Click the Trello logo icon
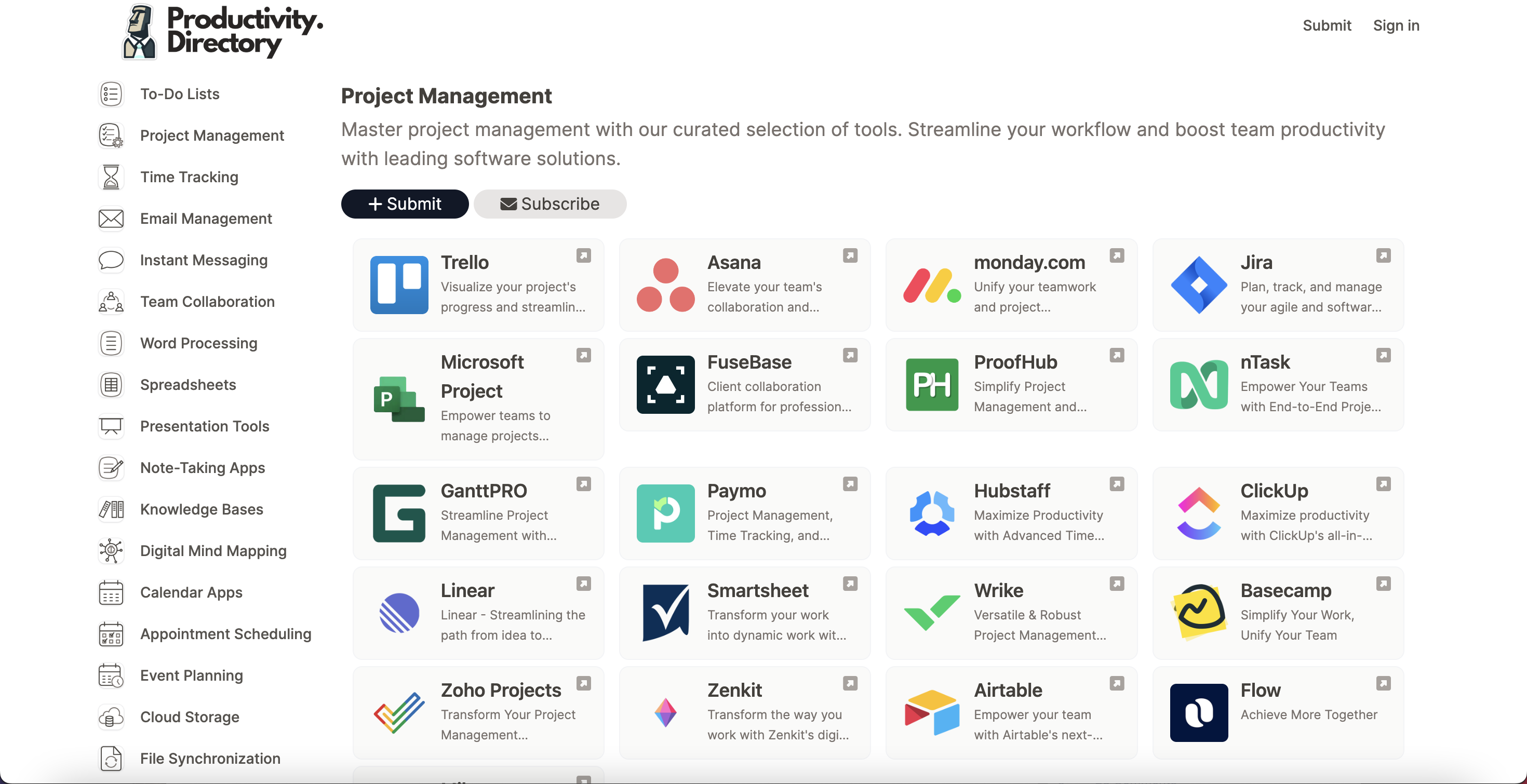 pos(399,285)
